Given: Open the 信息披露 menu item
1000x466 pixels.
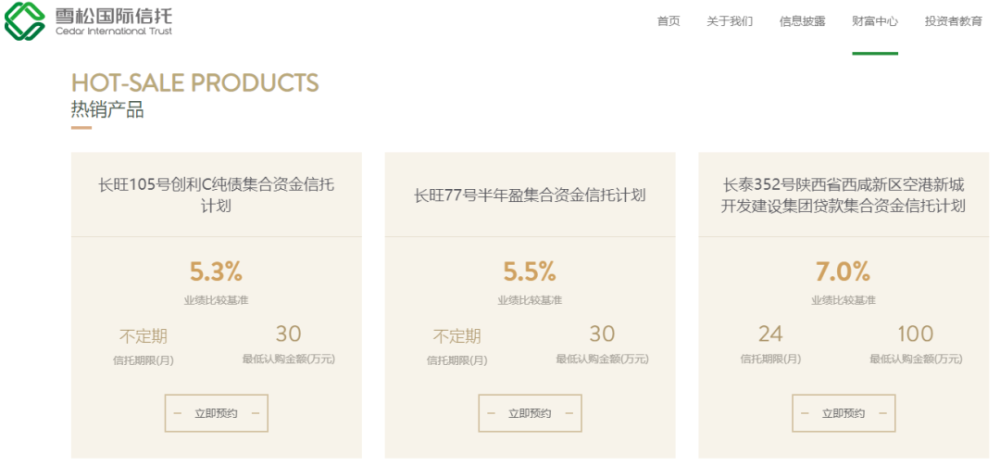Looking at the screenshot, I should click(802, 21).
